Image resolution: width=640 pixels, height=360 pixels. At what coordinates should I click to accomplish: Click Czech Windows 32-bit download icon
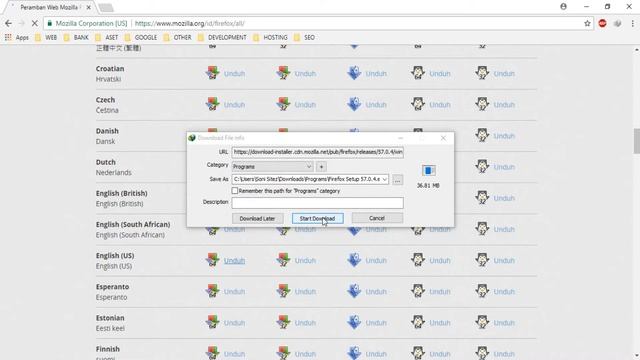tap(283, 104)
